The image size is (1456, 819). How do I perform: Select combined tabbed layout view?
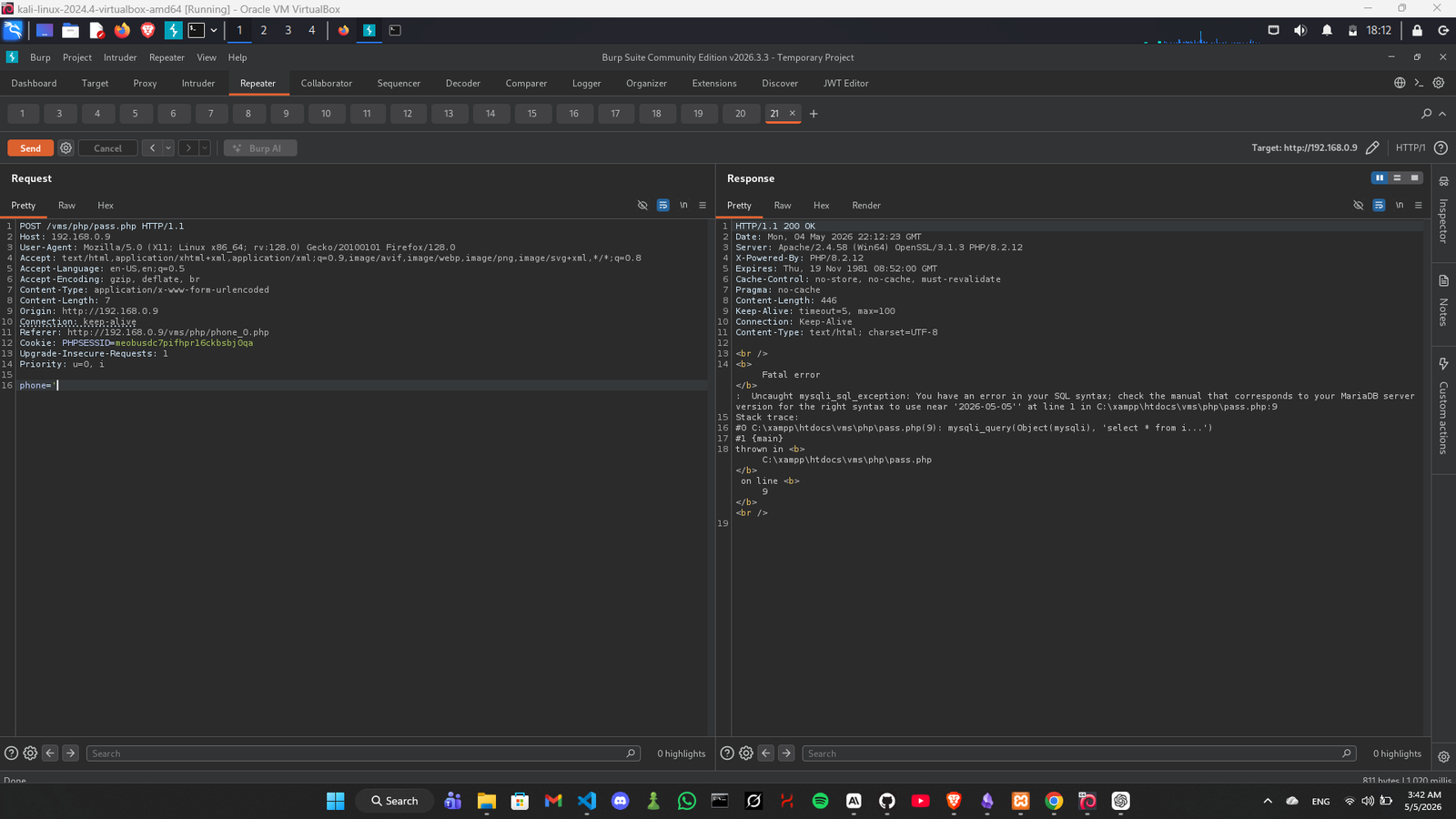(x=1414, y=178)
